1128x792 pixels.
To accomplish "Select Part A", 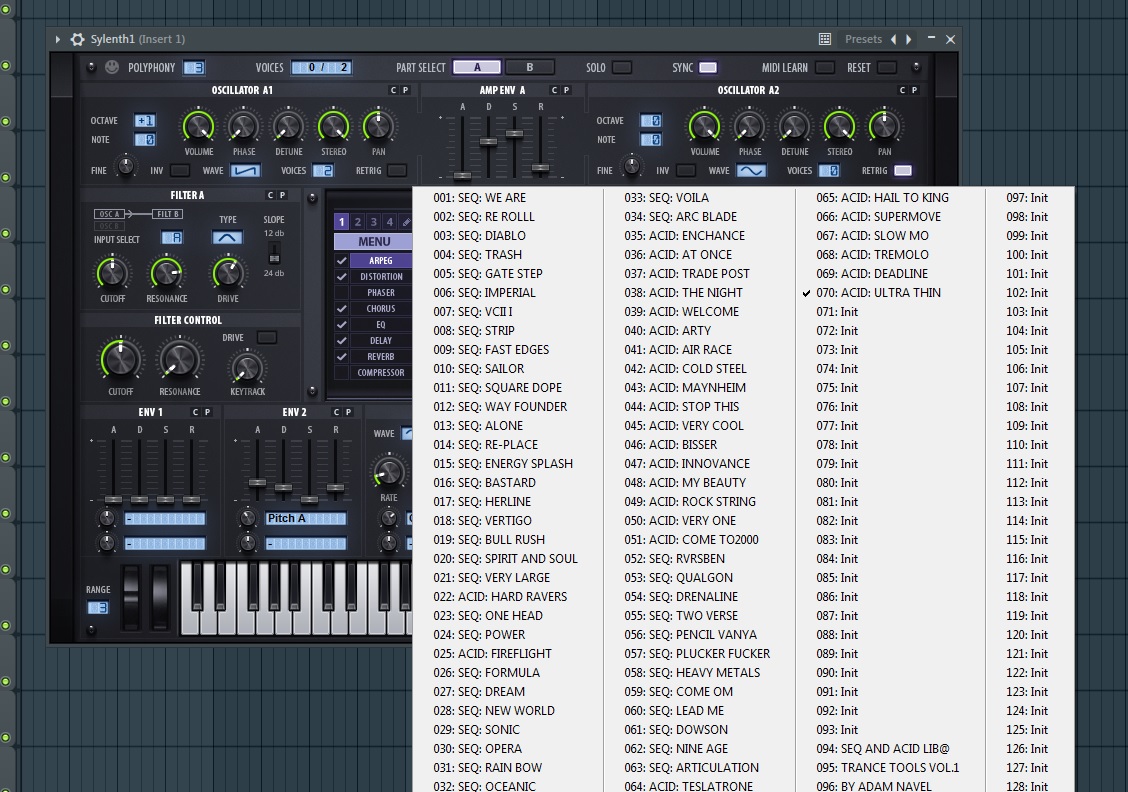I will click(477, 68).
